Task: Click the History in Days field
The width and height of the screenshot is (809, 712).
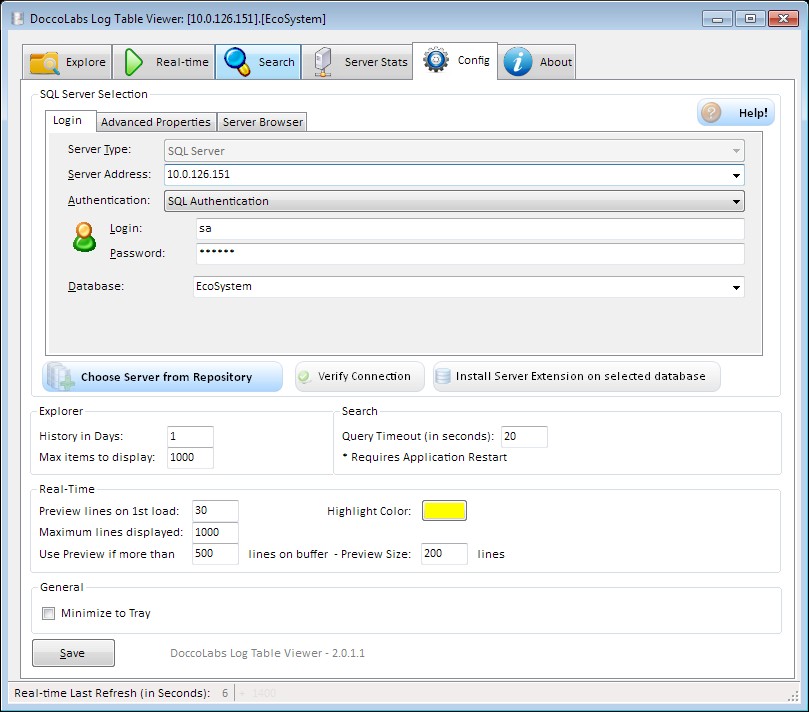Action: [x=190, y=436]
